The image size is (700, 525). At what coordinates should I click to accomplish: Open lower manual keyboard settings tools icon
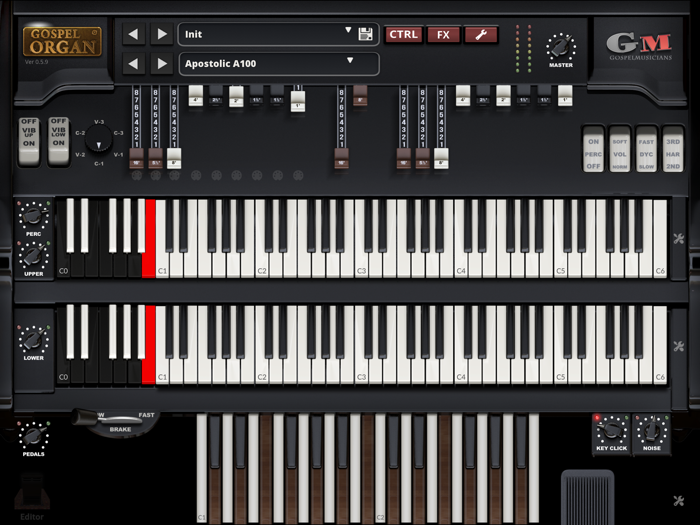coord(679,346)
